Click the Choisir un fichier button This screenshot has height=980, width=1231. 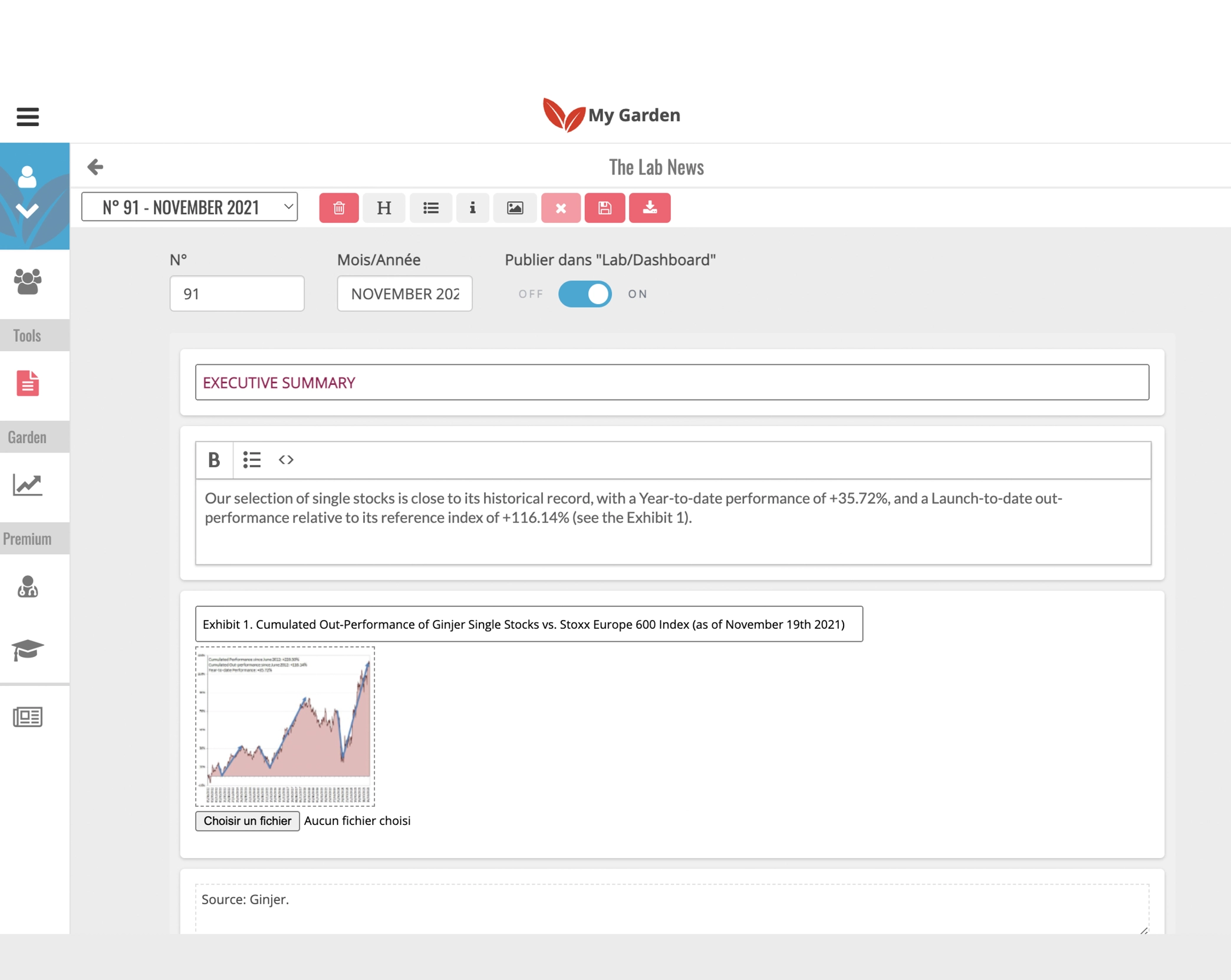point(247,821)
